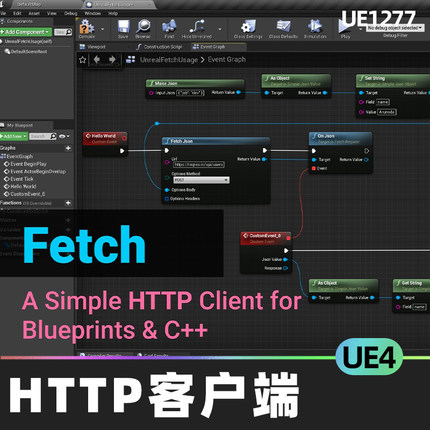430x430 pixels.
Task: Open the eye view options dropdown
Action: (x=64, y=136)
